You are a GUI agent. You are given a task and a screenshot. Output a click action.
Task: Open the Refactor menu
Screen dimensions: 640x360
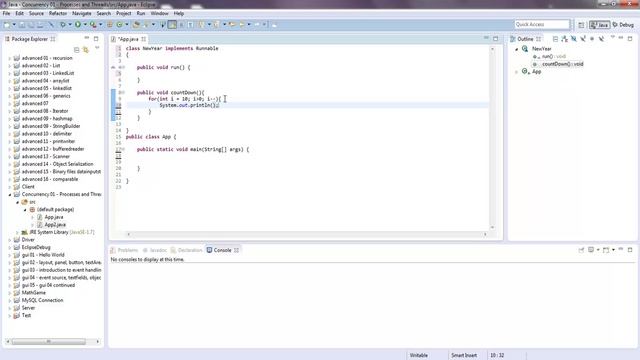(x=58, y=13)
